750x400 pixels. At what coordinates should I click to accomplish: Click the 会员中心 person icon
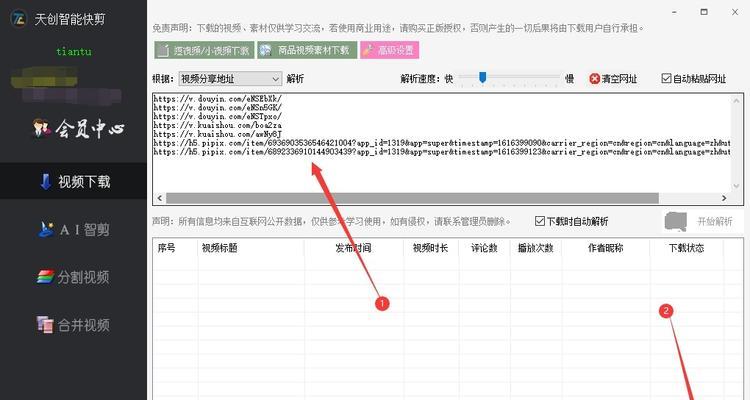click(x=41, y=128)
